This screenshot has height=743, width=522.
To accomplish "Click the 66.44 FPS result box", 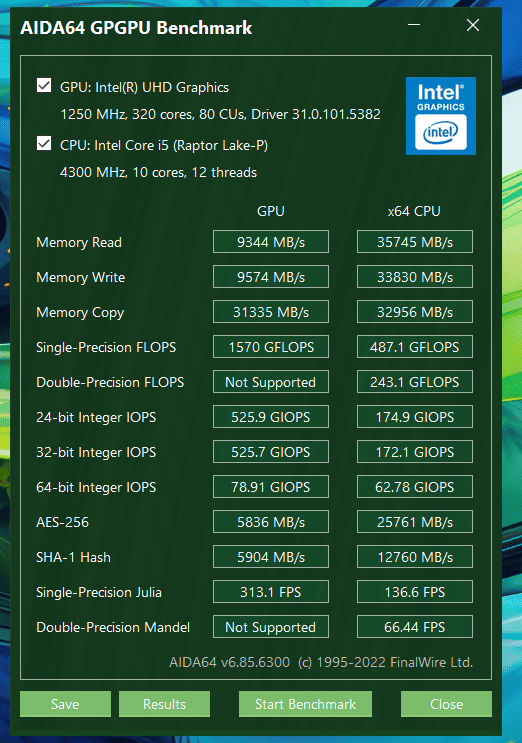I will 414,627.
